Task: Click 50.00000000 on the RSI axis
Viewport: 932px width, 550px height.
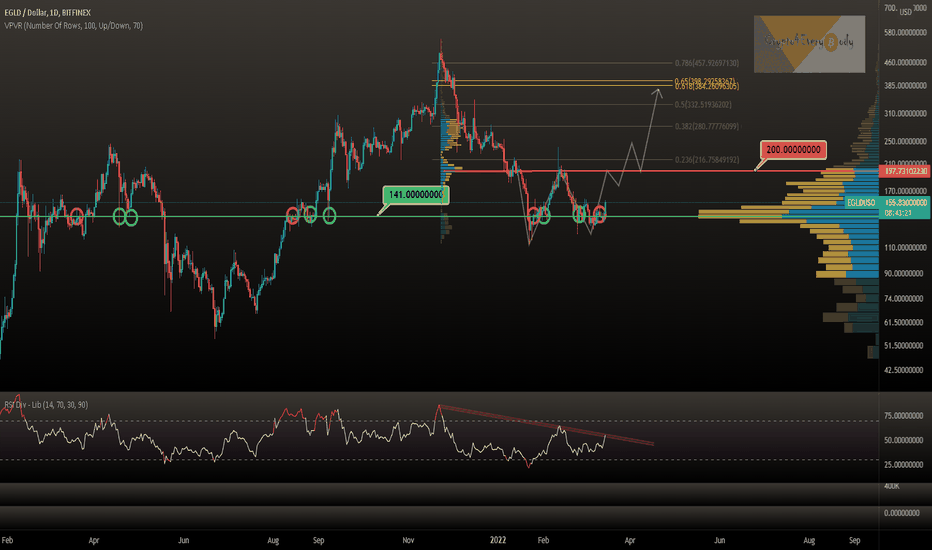Action: (x=903, y=440)
